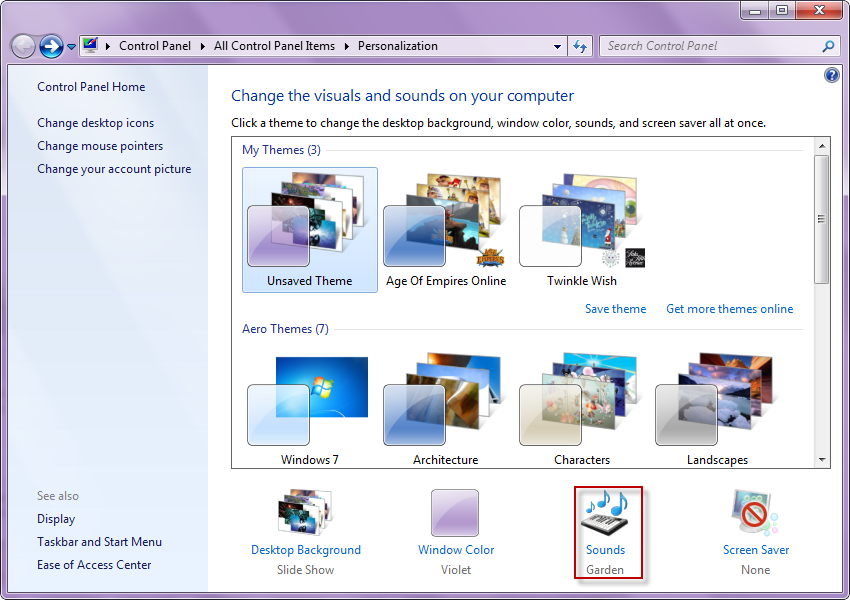Click the theme list scrollbar thumb
850x600 pixels.
(822, 219)
